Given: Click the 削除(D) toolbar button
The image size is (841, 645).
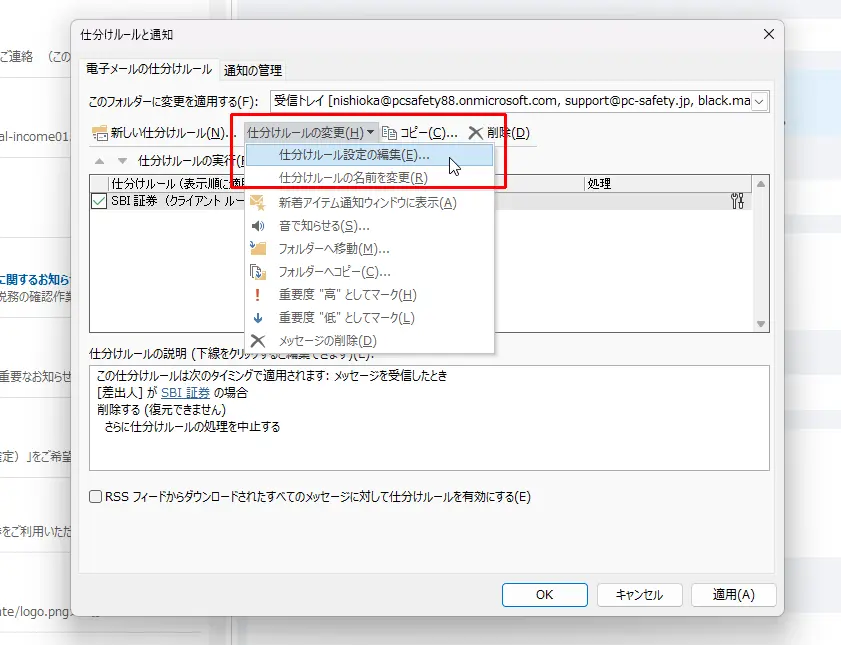Looking at the screenshot, I should click(x=499, y=133).
